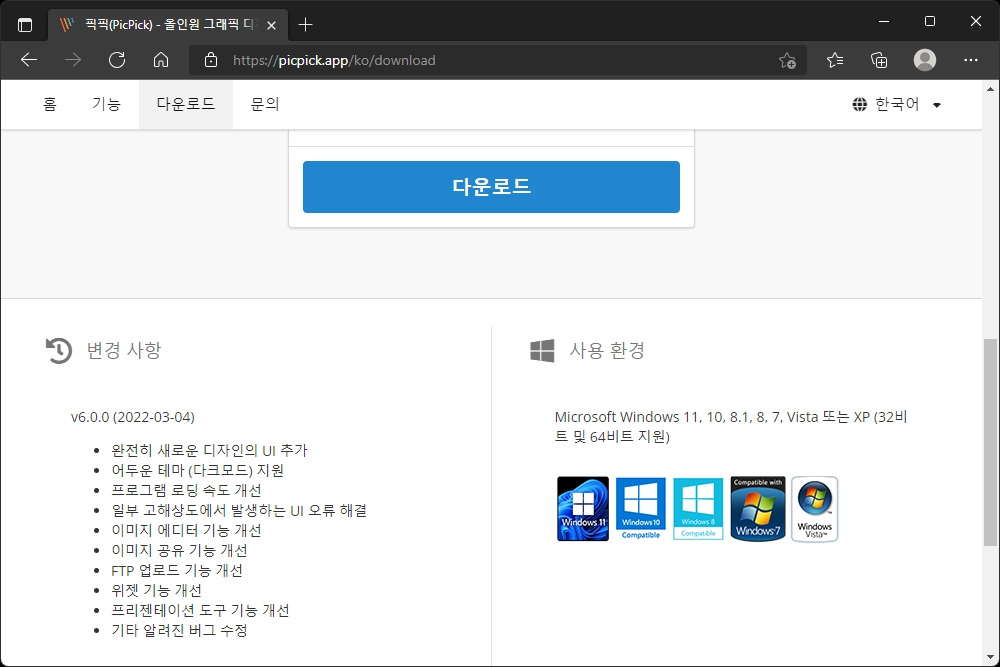The image size is (1000, 667).
Task: Select the Windows 10 Compatible badge
Action: tap(640, 508)
